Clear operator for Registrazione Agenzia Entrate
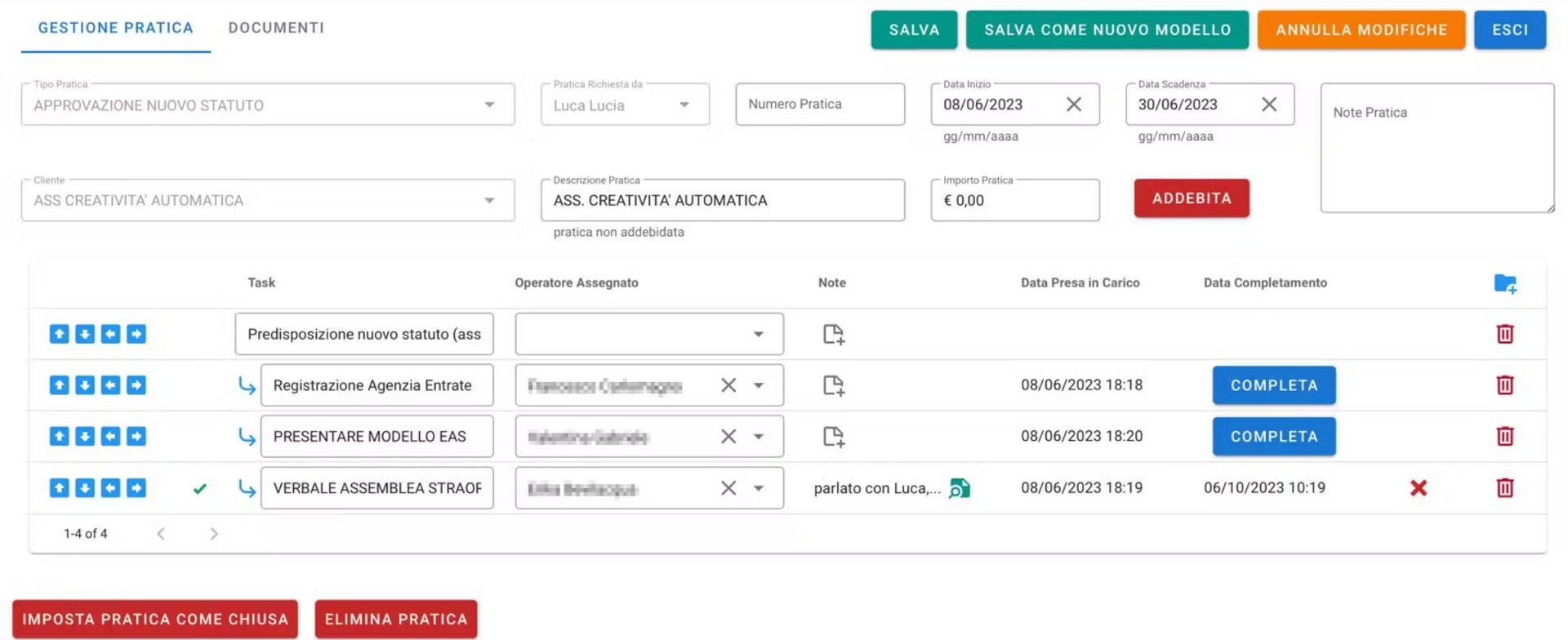 [728, 385]
